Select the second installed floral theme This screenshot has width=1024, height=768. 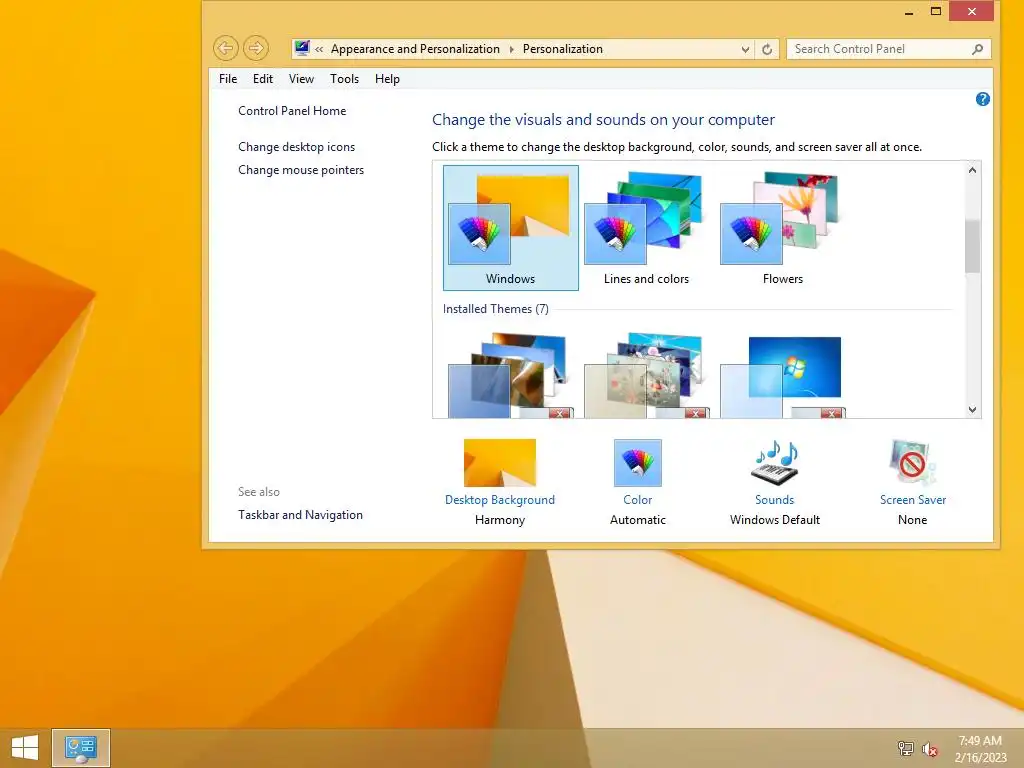tap(646, 375)
